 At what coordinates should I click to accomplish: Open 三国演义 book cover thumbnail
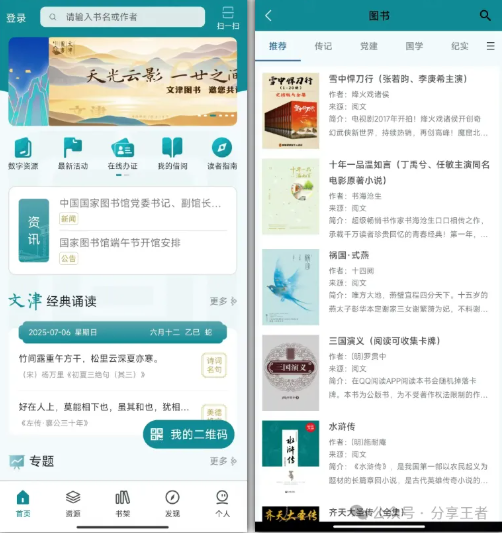coord(290,373)
